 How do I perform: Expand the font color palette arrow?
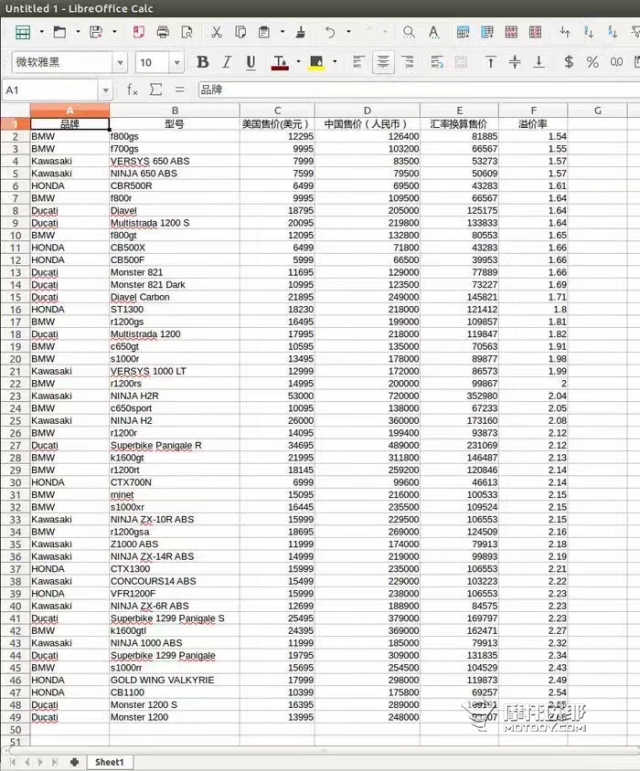tap(298, 62)
